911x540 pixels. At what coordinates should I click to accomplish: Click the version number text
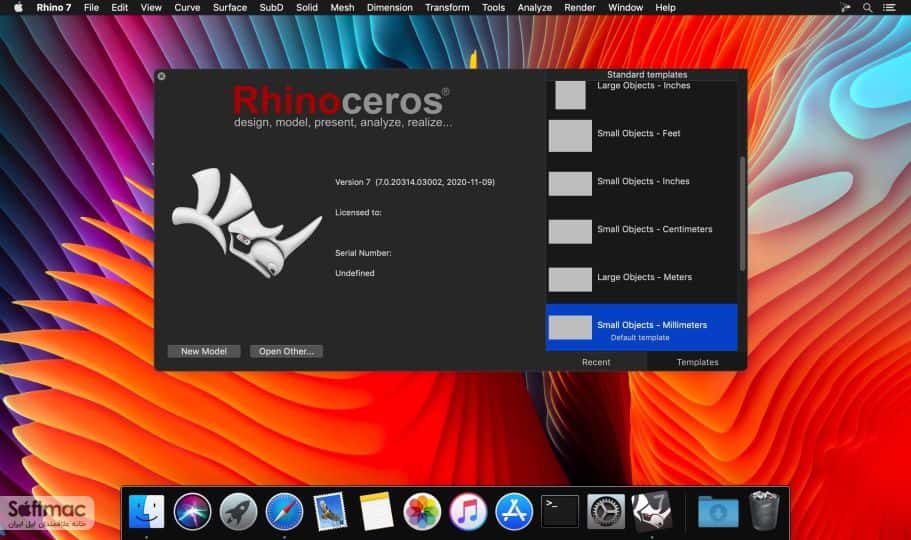point(415,182)
